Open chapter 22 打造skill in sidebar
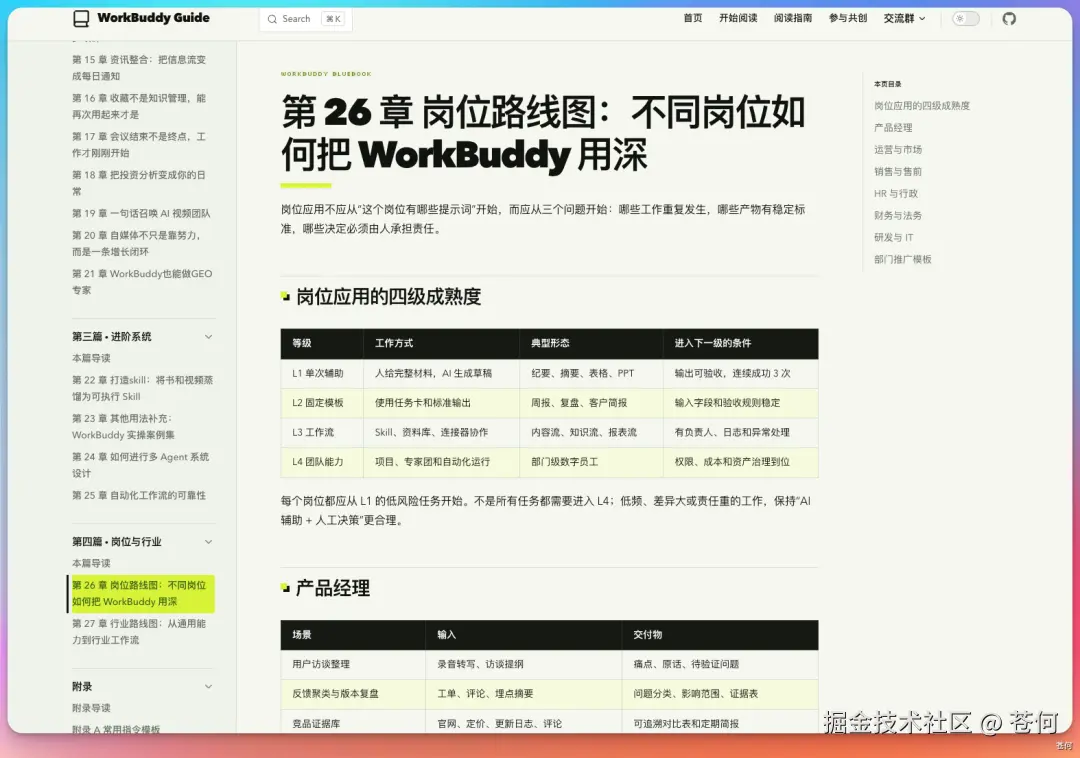Viewport: 1080px width, 758px height. pos(143,388)
